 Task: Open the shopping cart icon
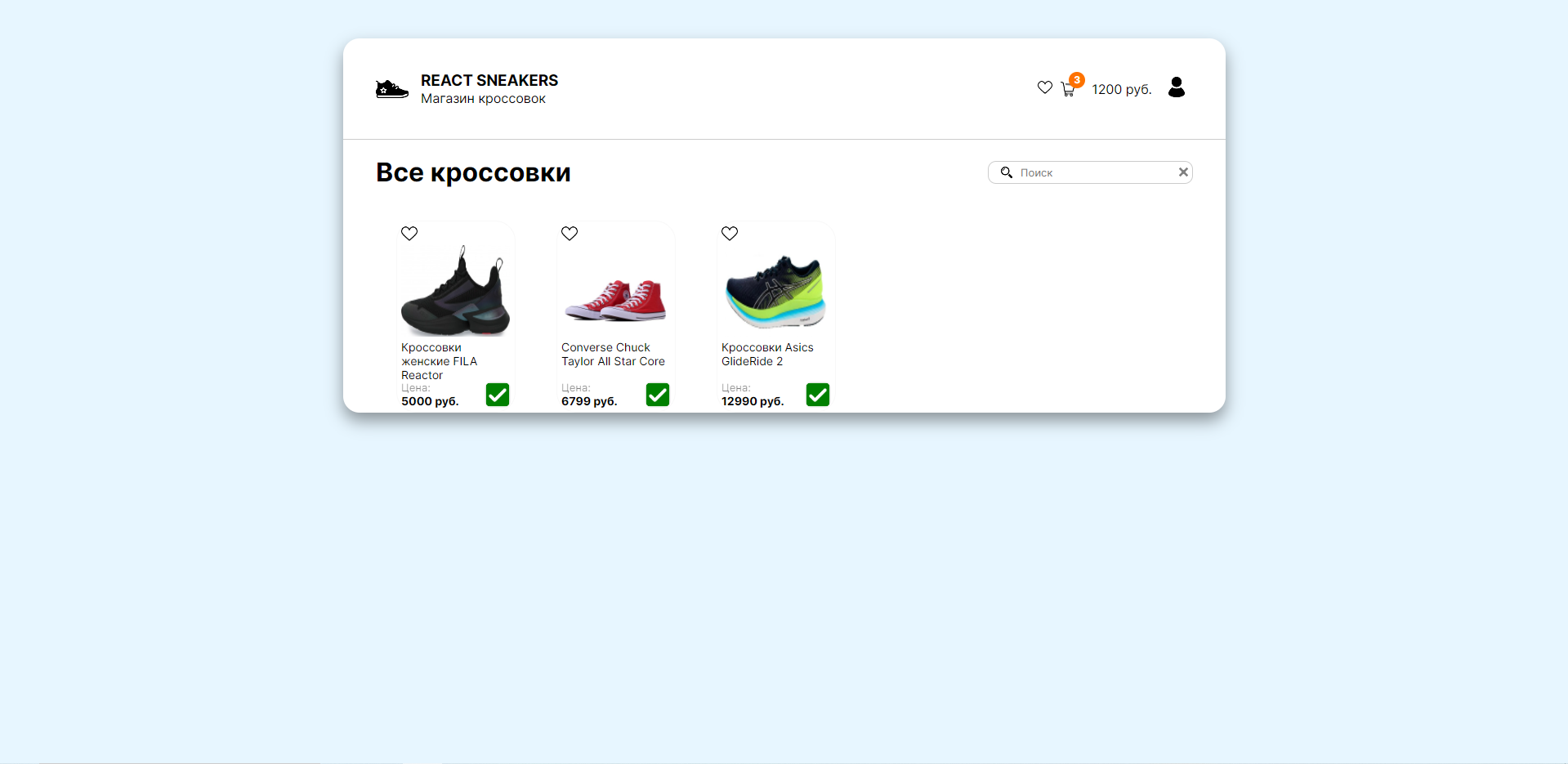1067,90
